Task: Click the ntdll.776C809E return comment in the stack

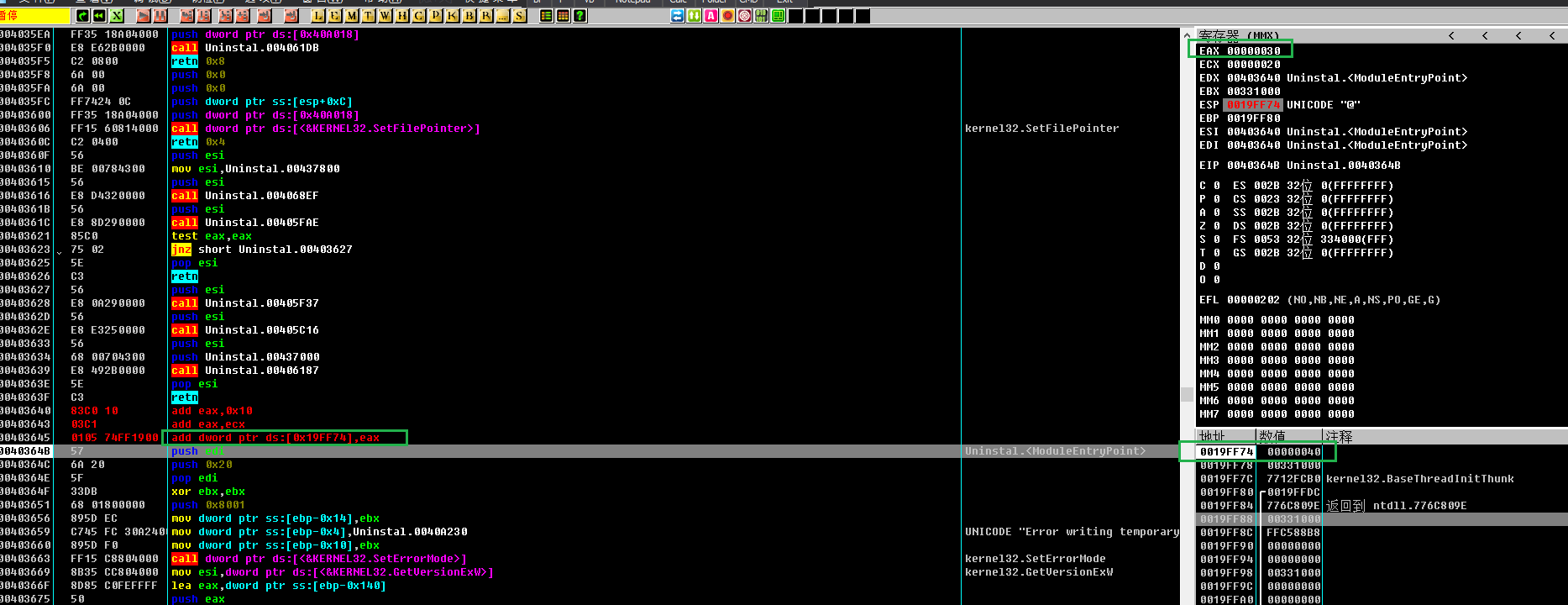Action: (x=1397, y=506)
